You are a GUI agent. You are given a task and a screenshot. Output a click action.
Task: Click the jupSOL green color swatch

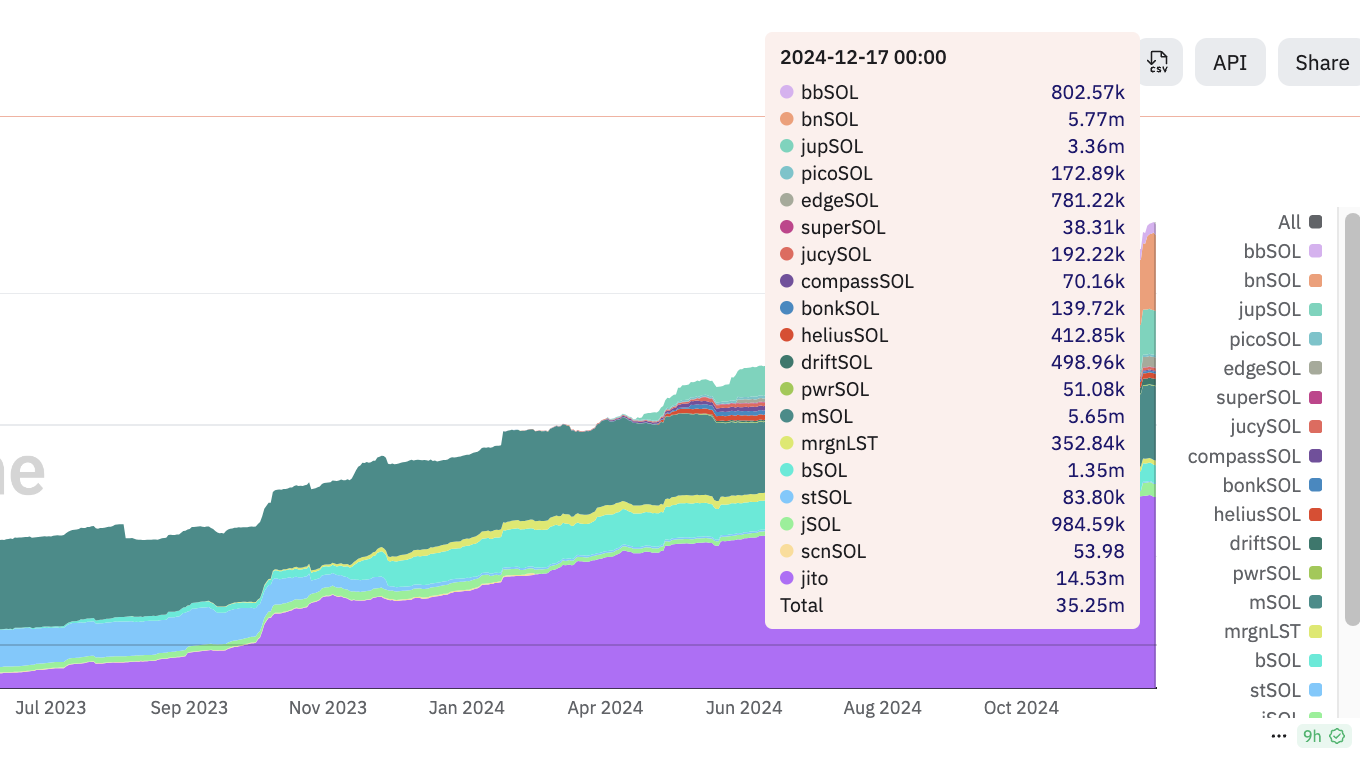click(1315, 310)
